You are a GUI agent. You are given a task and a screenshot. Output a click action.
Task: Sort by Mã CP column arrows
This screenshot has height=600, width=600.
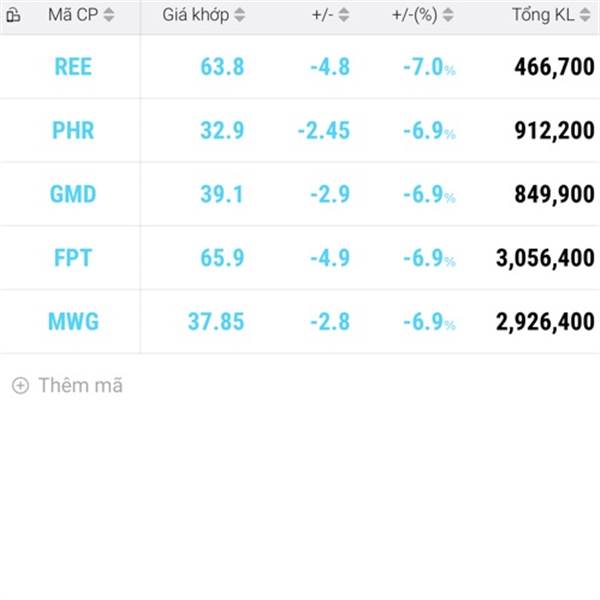(x=109, y=15)
